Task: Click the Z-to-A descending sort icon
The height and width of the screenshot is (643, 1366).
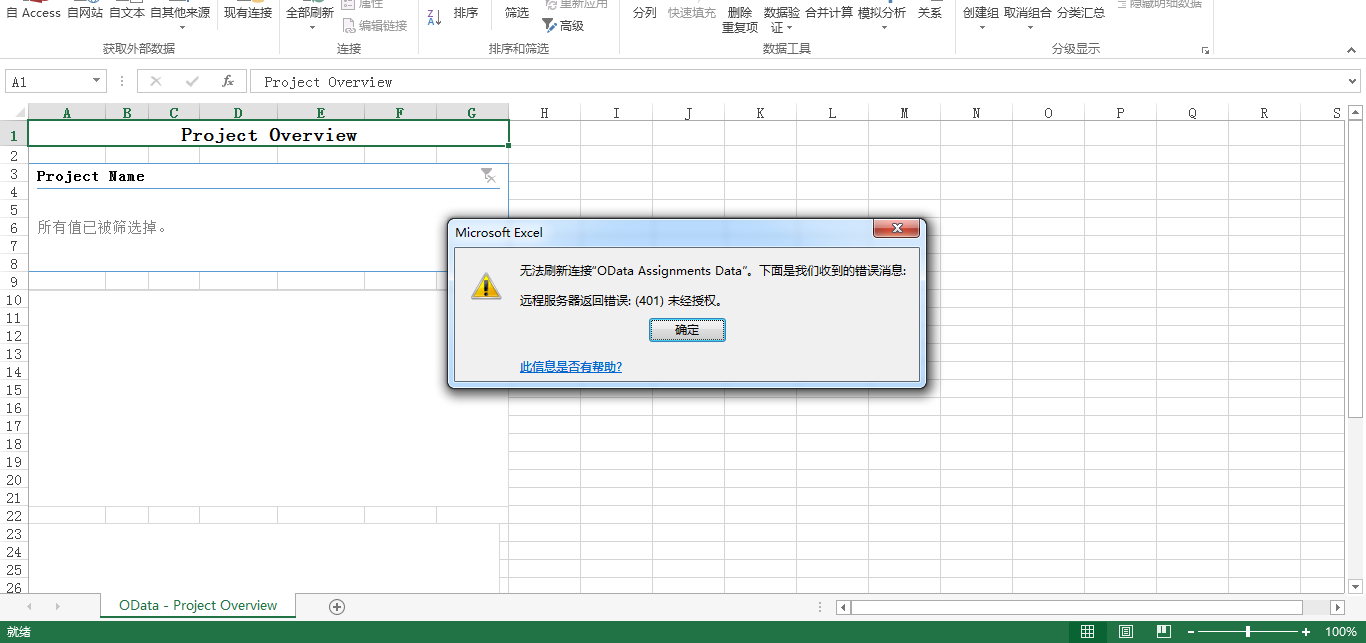Action: [x=434, y=17]
